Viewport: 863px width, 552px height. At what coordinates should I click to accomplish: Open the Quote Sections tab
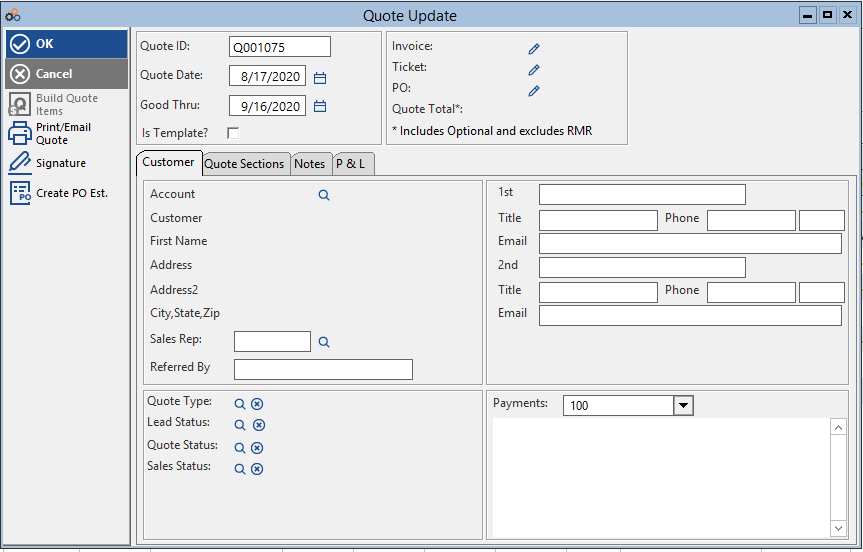click(244, 164)
